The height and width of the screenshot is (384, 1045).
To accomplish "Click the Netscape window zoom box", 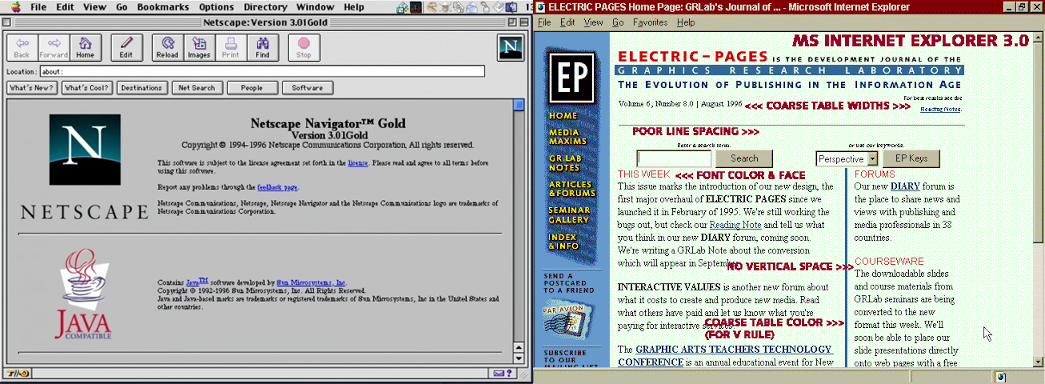I will [x=512, y=21].
